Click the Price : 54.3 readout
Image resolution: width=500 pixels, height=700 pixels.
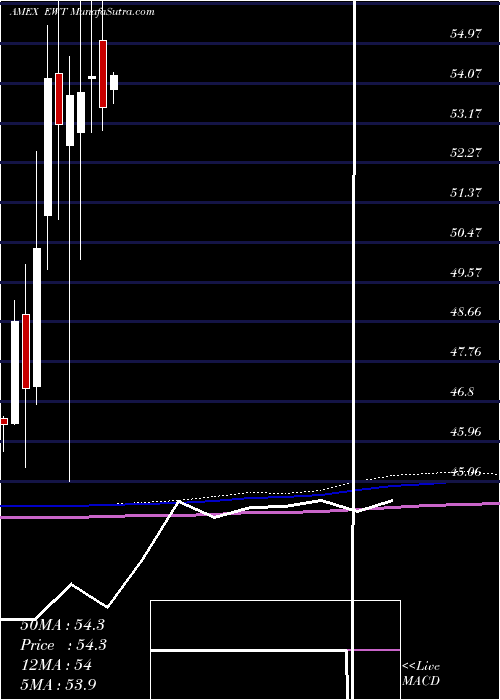(x=64, y=645)
